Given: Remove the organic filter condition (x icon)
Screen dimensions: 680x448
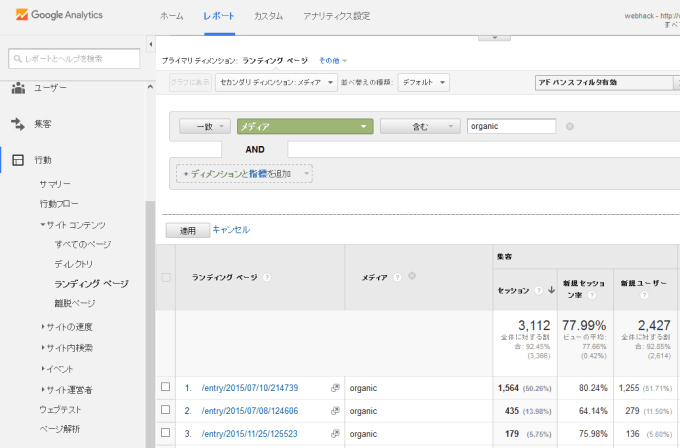Looking at the screenshot, I should pos(570,127).
